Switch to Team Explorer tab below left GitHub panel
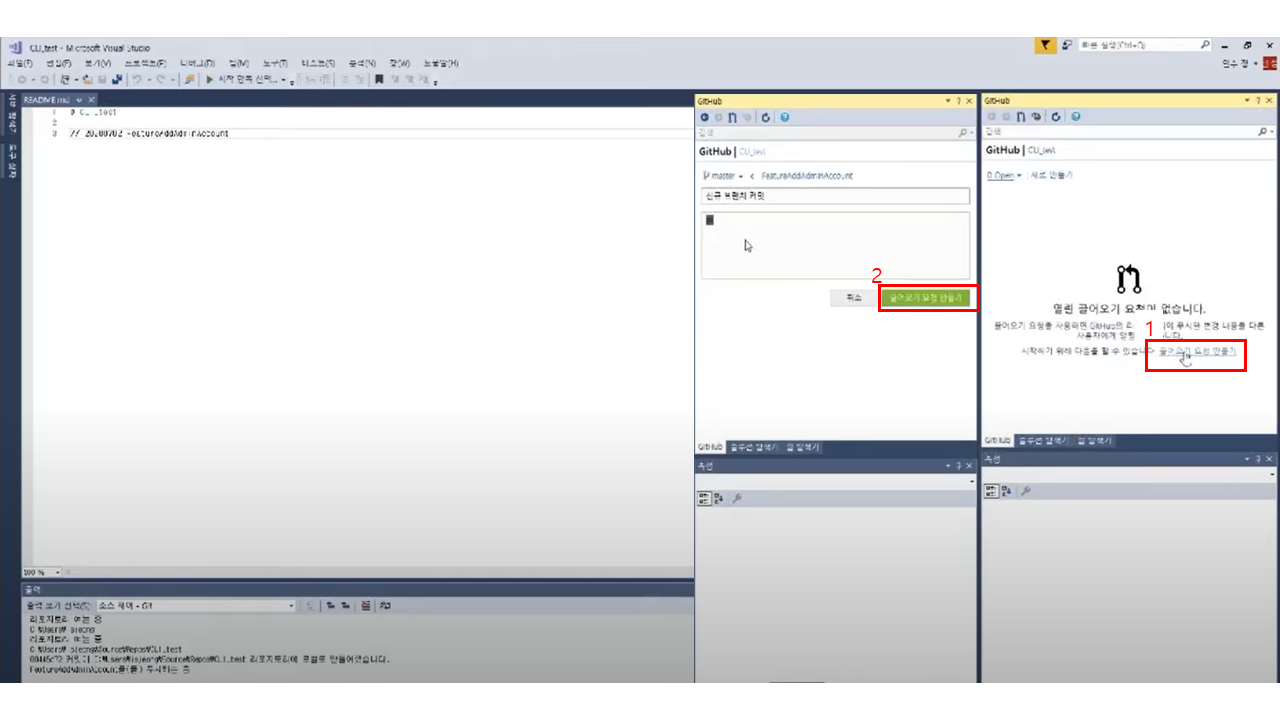1280x720 pixels. (802, 447)
